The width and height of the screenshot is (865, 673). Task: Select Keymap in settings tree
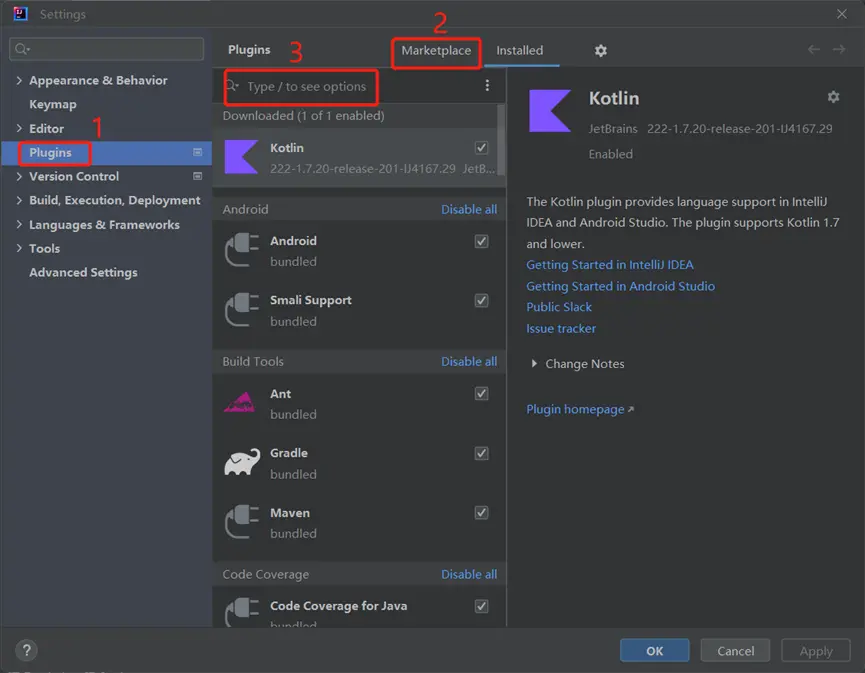coord(53,104)
